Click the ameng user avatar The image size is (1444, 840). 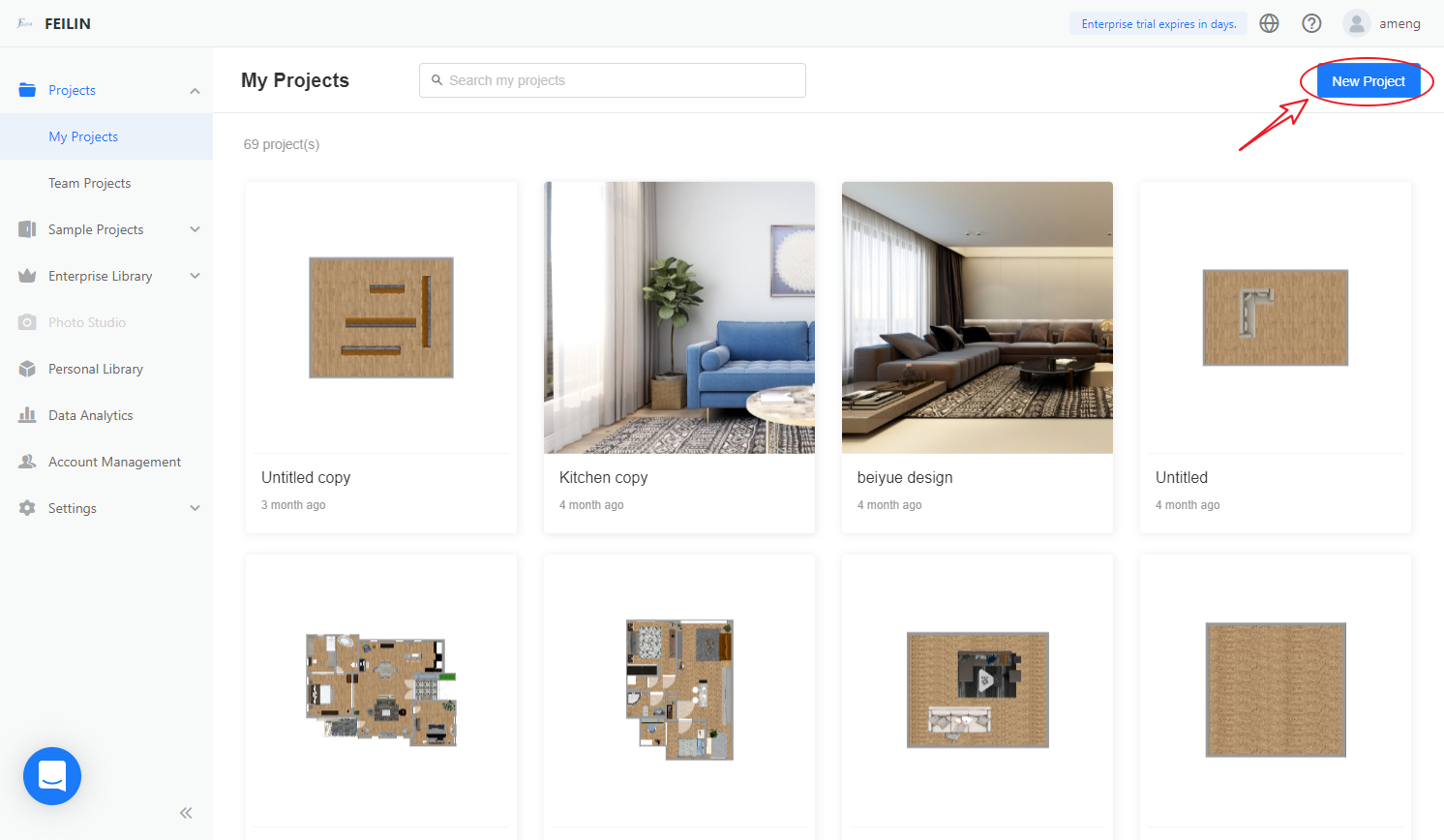pos(1356,23)
